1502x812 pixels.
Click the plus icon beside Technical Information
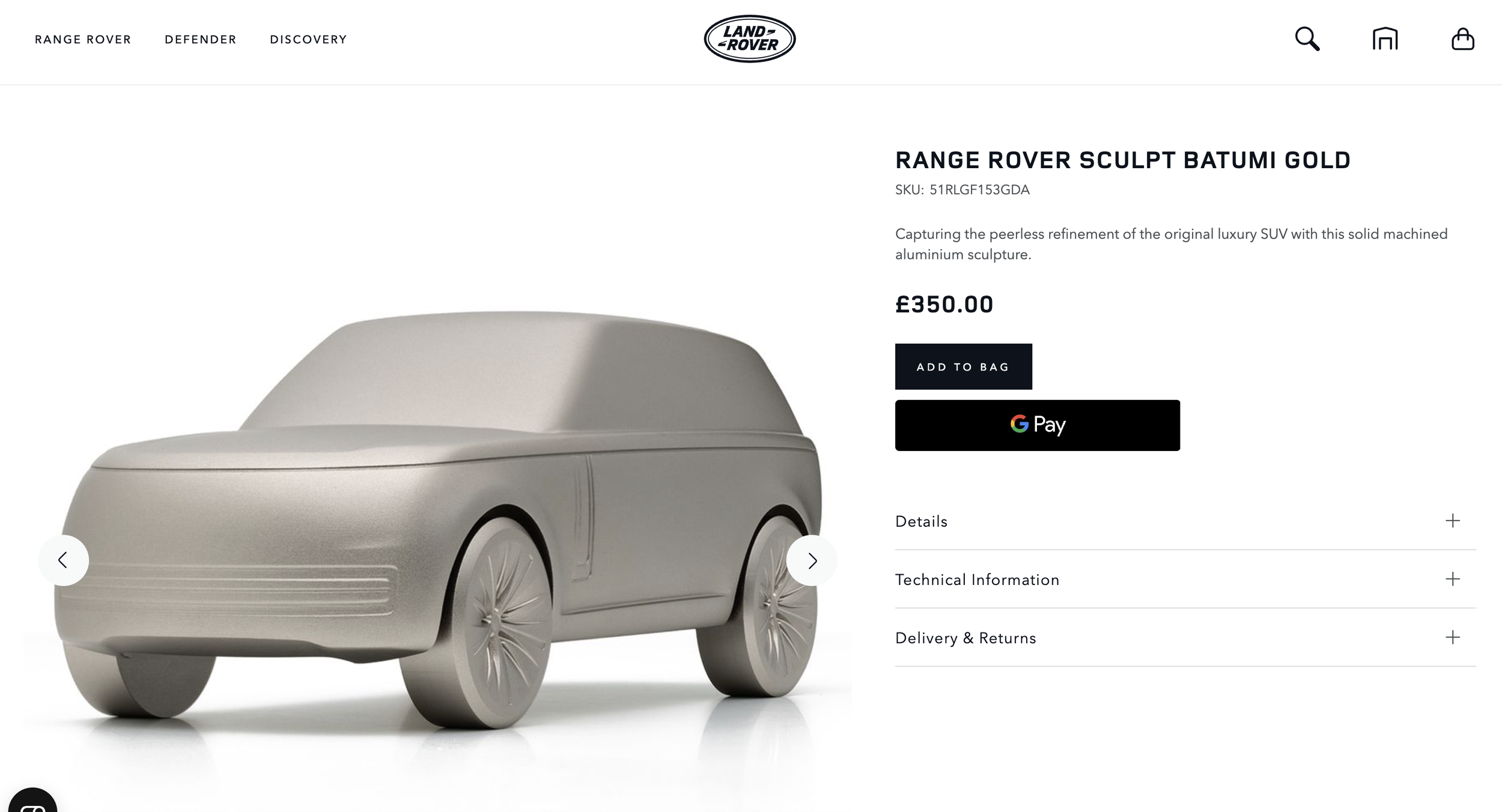click(x=1452, y=579)
